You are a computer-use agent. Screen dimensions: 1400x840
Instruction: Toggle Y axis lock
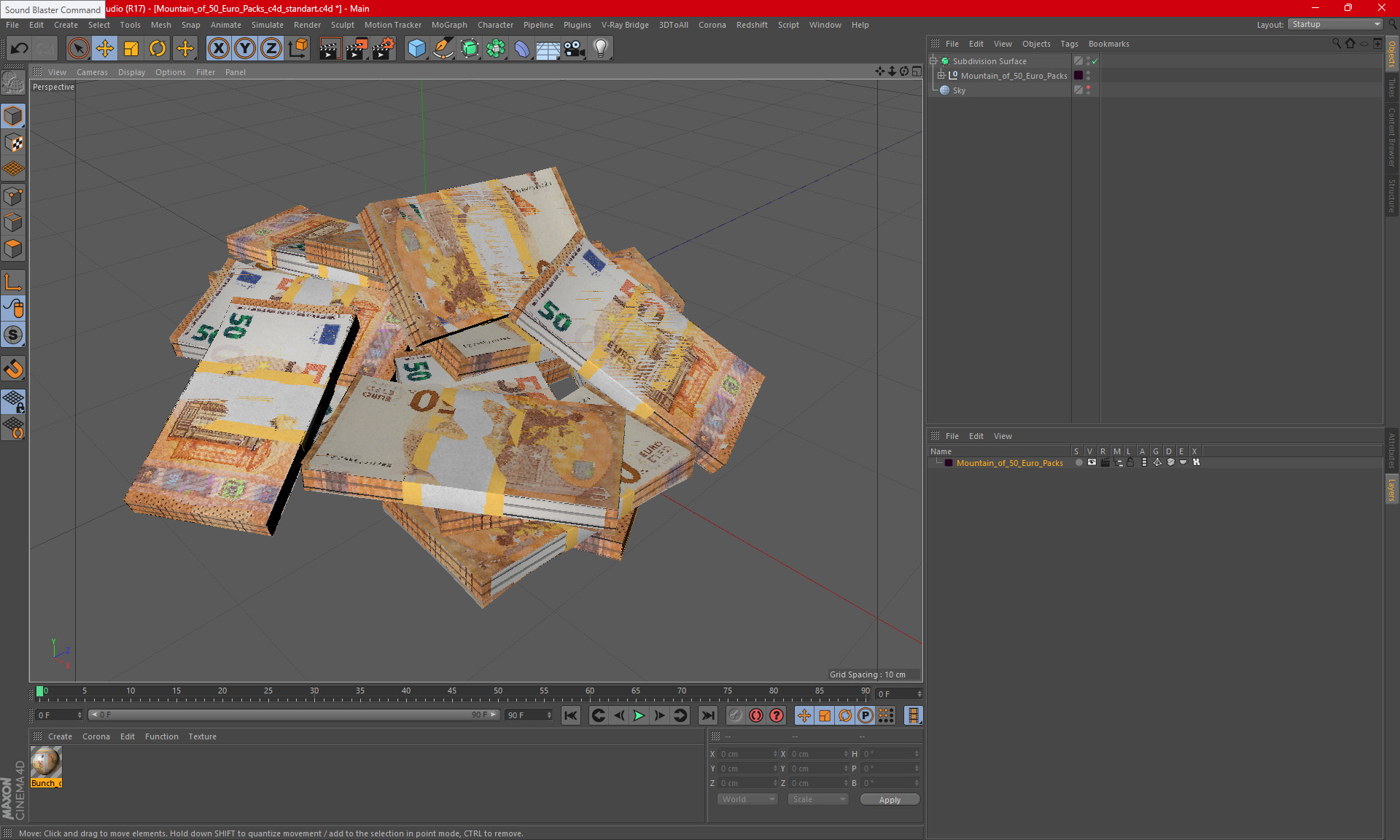[245, 49]
